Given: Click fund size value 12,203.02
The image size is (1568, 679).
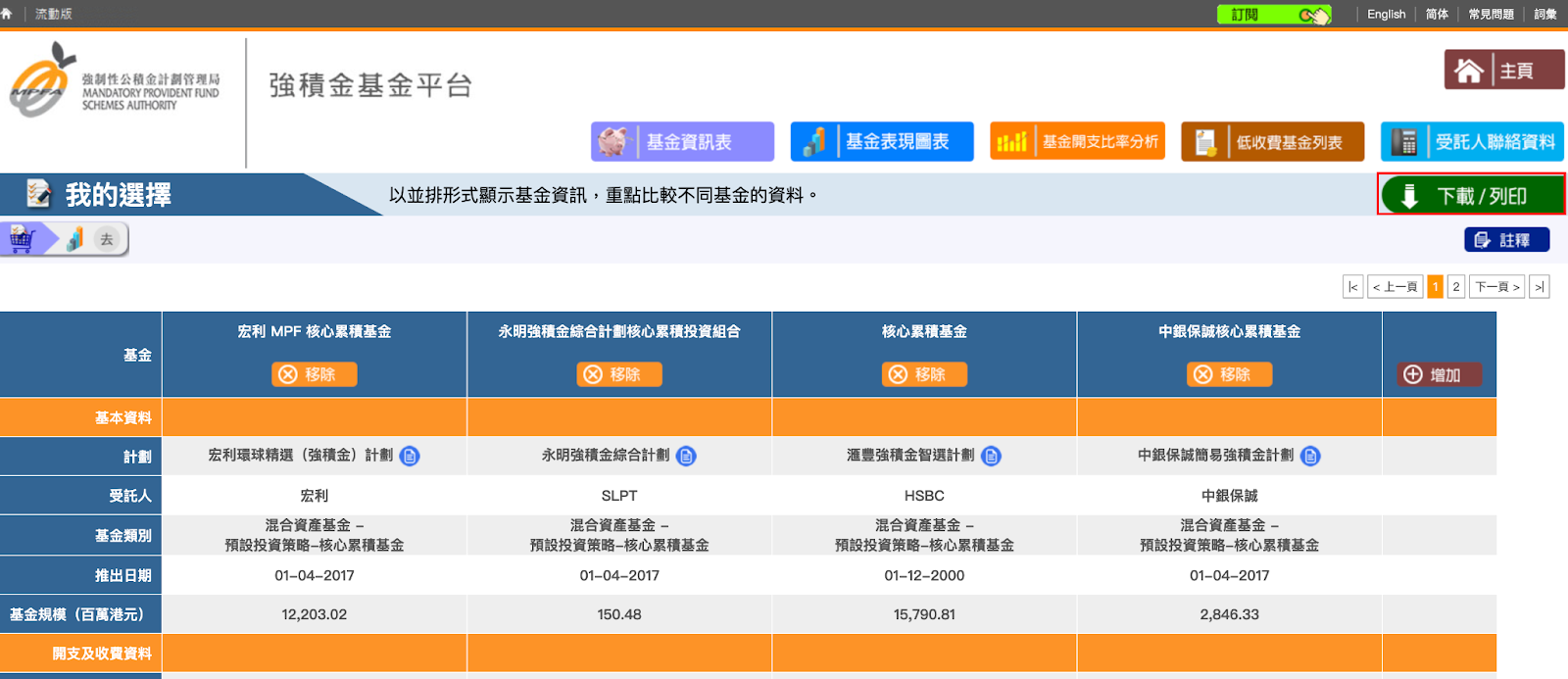Looking at the screenshot, I should [x=315, y=614].
